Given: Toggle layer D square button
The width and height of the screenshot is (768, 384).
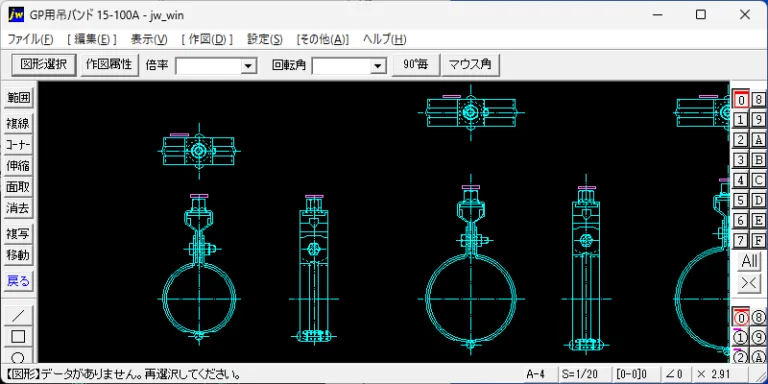Looking at the screenshot, I should pyautogui.click(x=759, y=200).
